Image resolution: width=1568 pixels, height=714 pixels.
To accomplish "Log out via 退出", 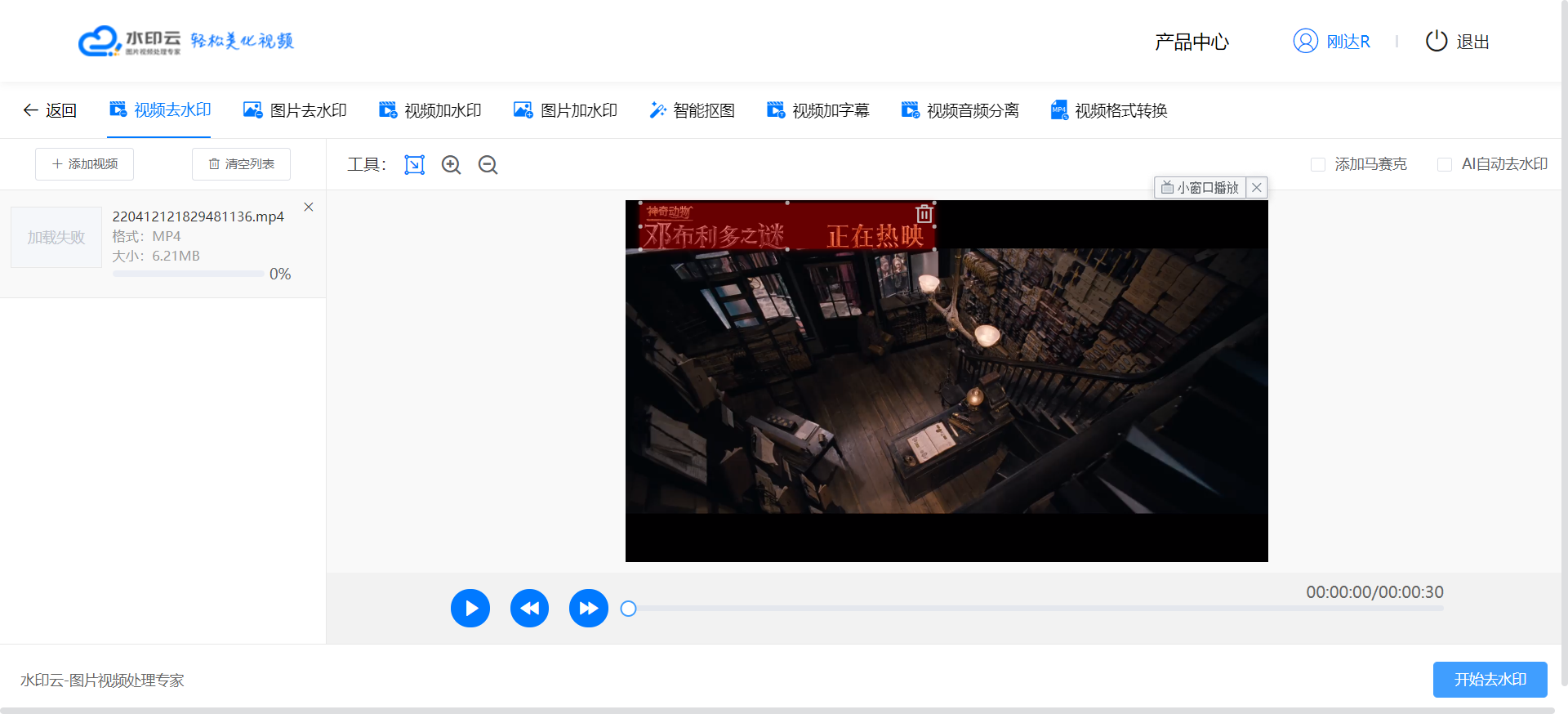I will (x=1458, y=42).
